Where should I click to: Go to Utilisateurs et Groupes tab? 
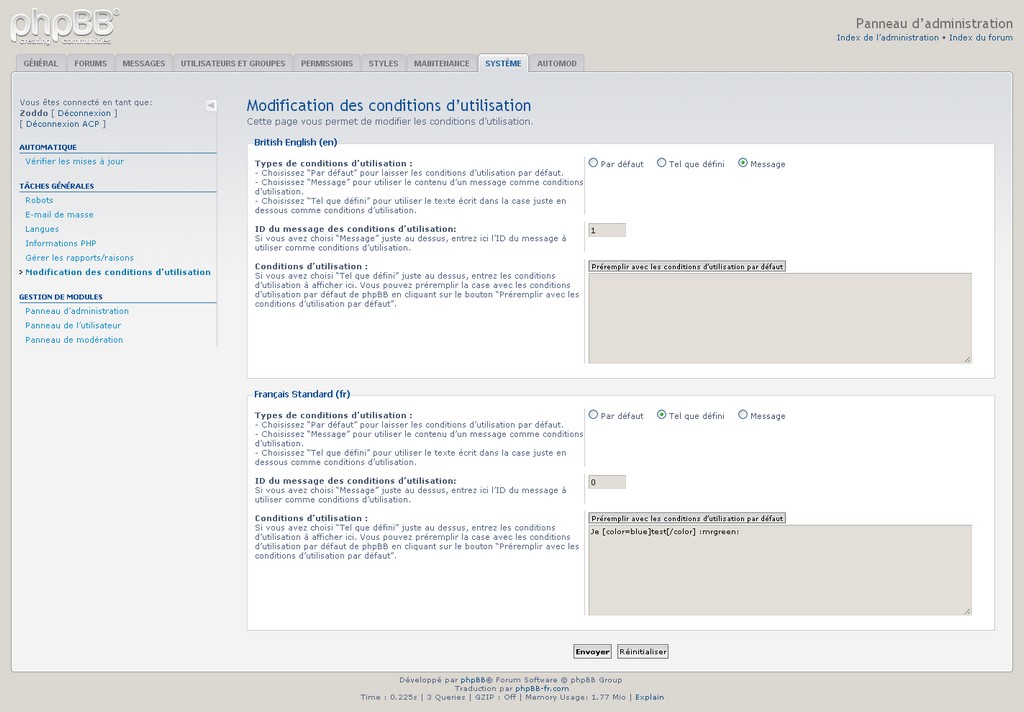233,63
